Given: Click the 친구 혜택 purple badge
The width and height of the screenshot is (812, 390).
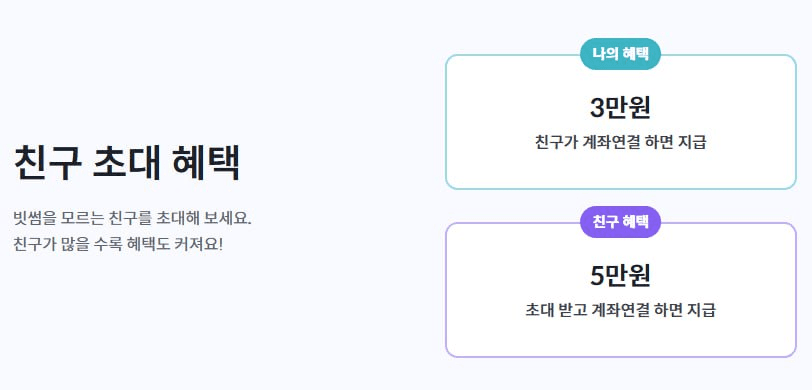Looking at the screenshot, I should pos(620,222).
